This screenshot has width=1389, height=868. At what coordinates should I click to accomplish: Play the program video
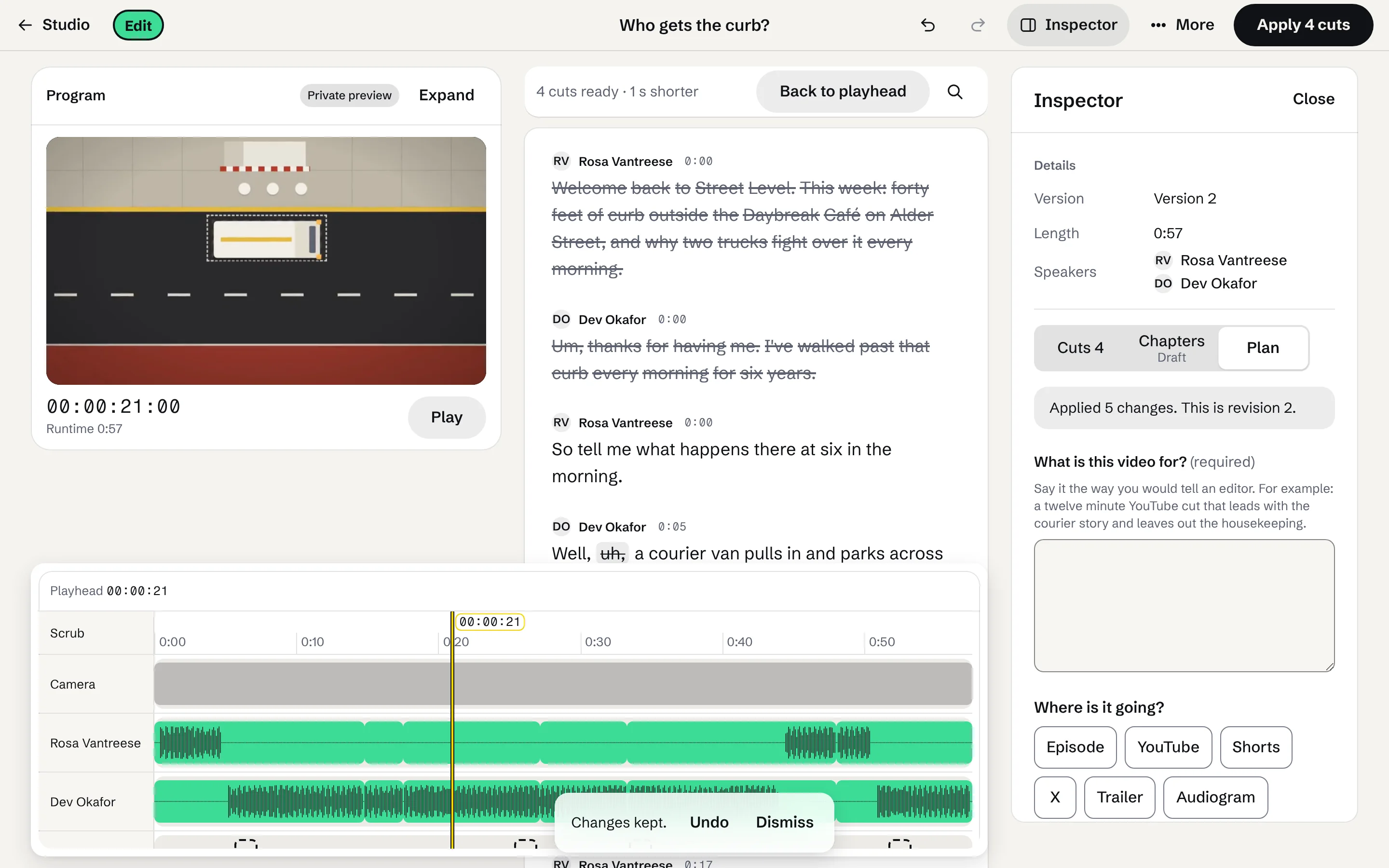tap(447, 417)
